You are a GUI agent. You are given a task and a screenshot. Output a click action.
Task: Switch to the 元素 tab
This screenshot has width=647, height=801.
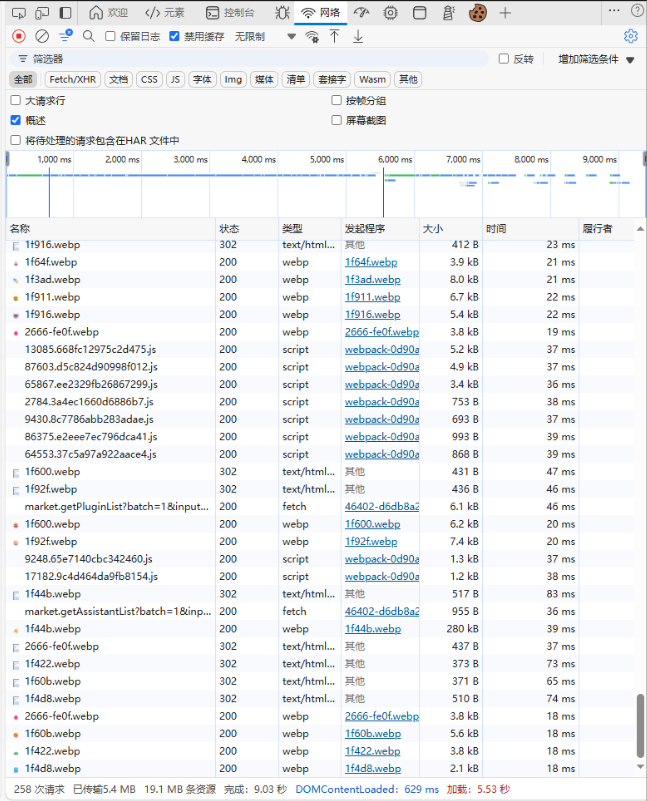165,13
